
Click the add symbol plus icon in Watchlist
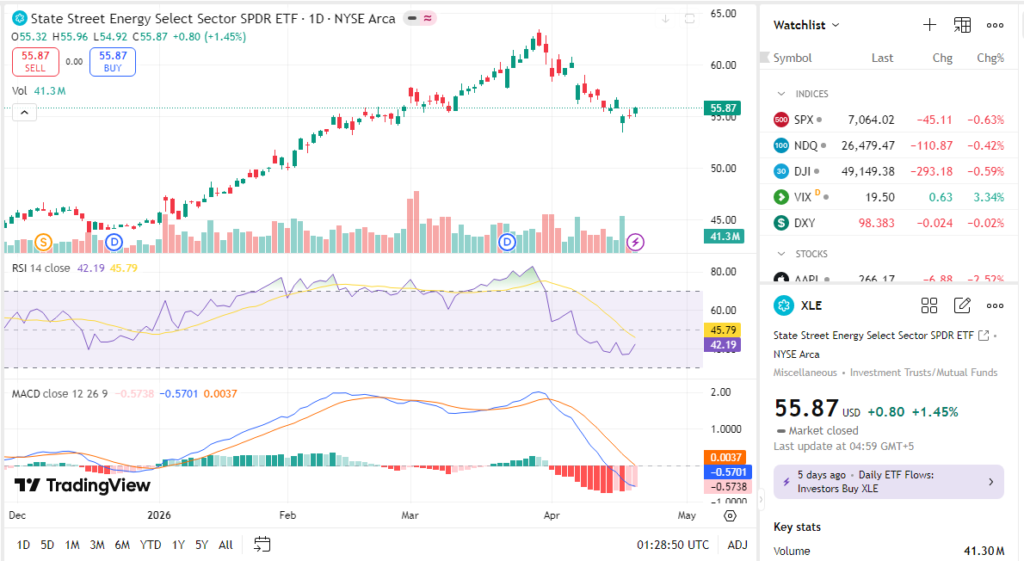click(929, 25)
